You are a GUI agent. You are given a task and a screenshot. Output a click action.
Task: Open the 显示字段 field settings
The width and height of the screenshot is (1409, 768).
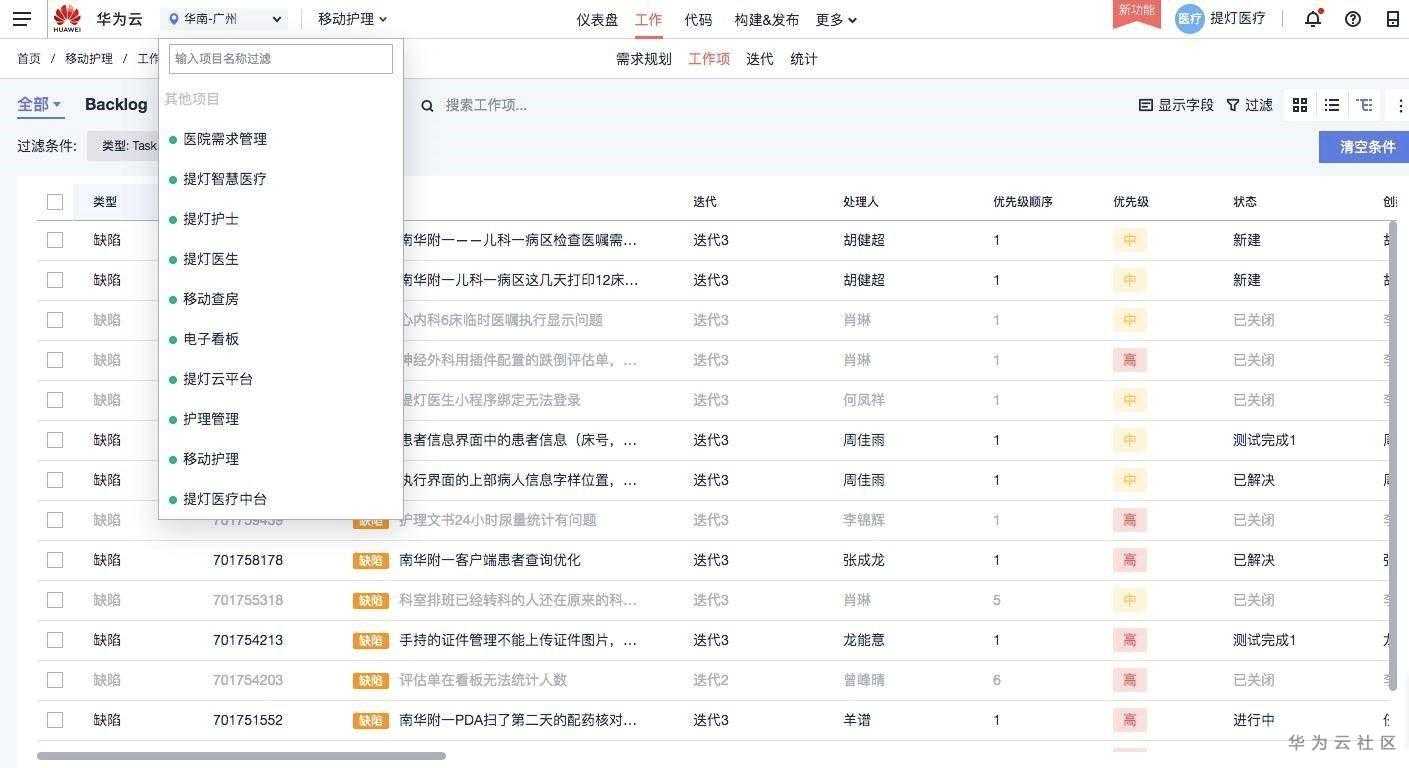pos(1176,105)
